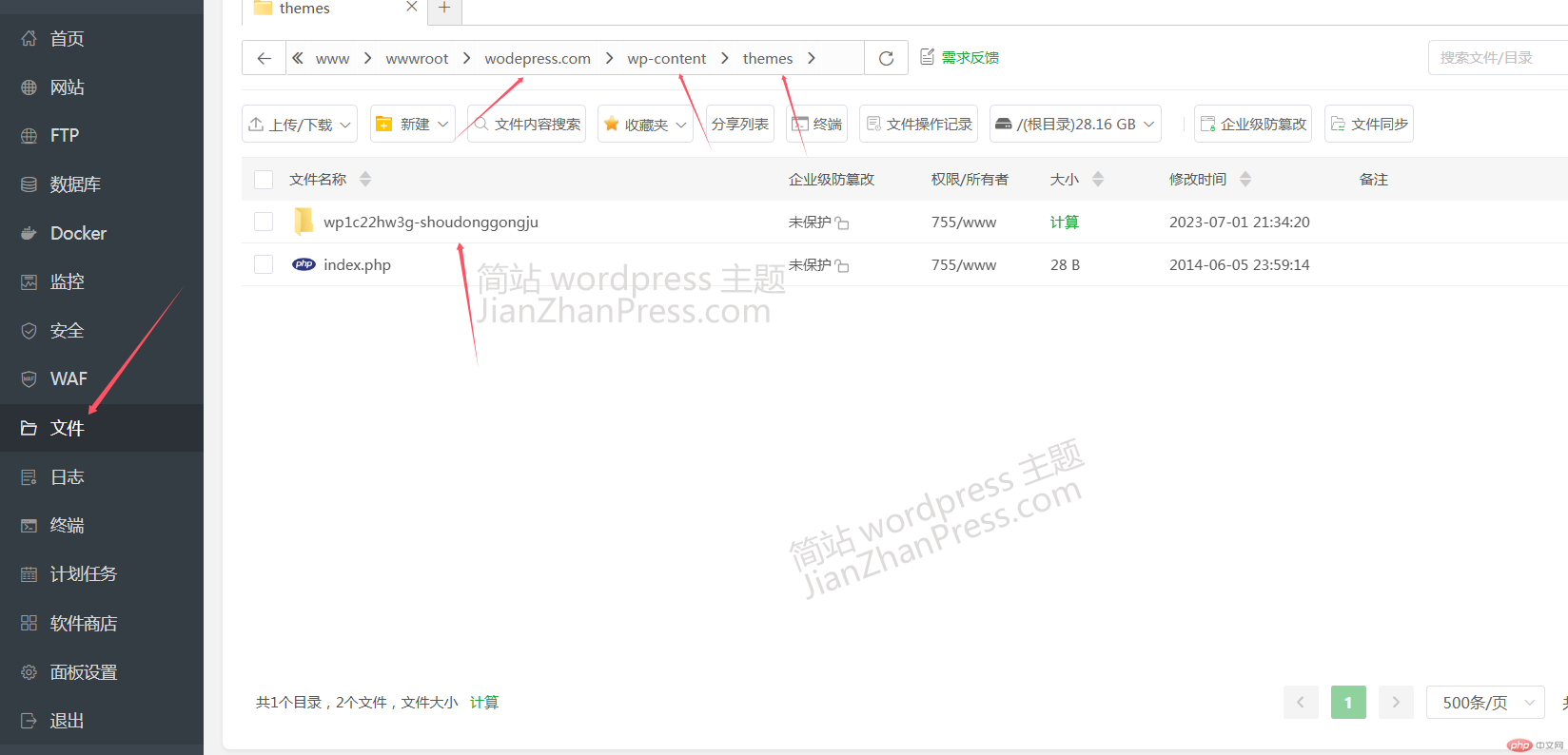Click 文件内容搜索 button
Image resolution: width=1568 pixels, height=755 pixels.
tap(526, 124)
